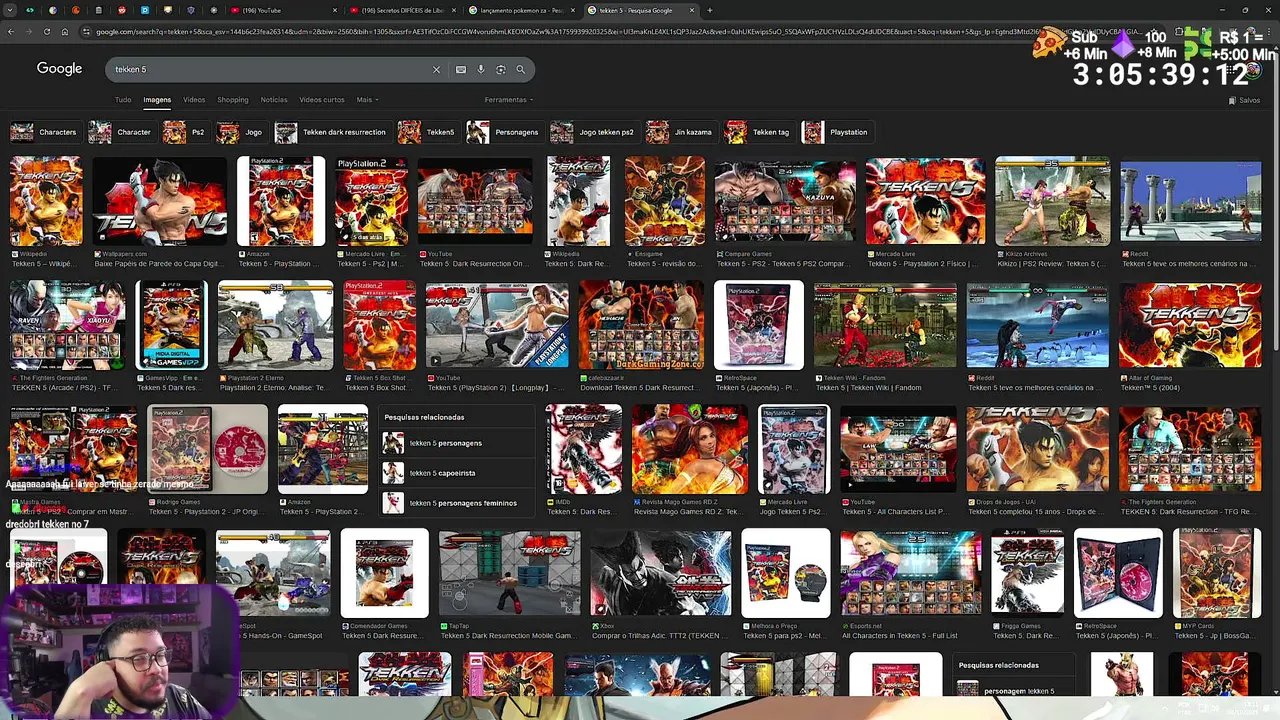This screenshot has height=720, width=1280.
Task: Open the Salvos saved items icon
Action: click(x=1244, y=100)
